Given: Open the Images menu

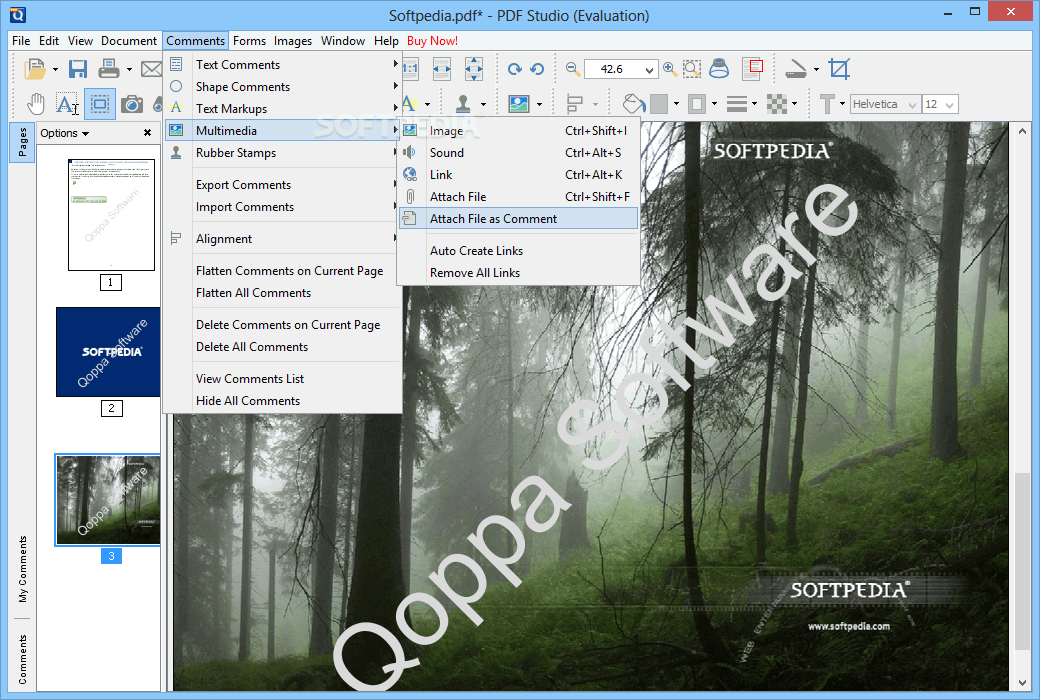Looking at the screenshot, I should click(292, 41).
